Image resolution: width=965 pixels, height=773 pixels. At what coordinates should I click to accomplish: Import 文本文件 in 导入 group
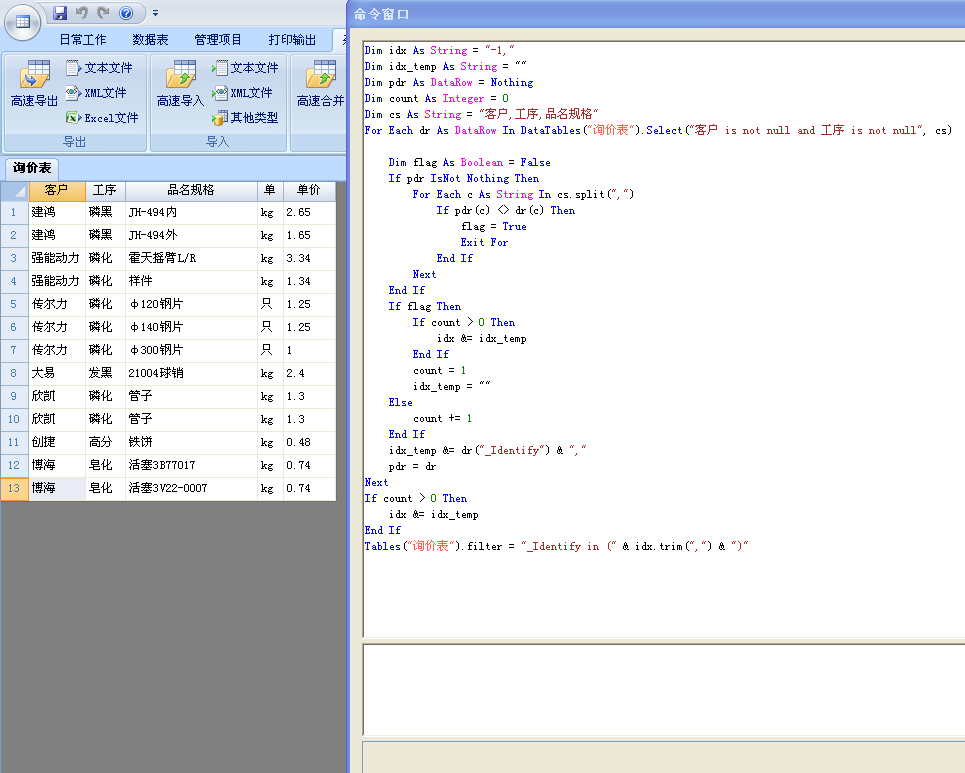[245, 68]
